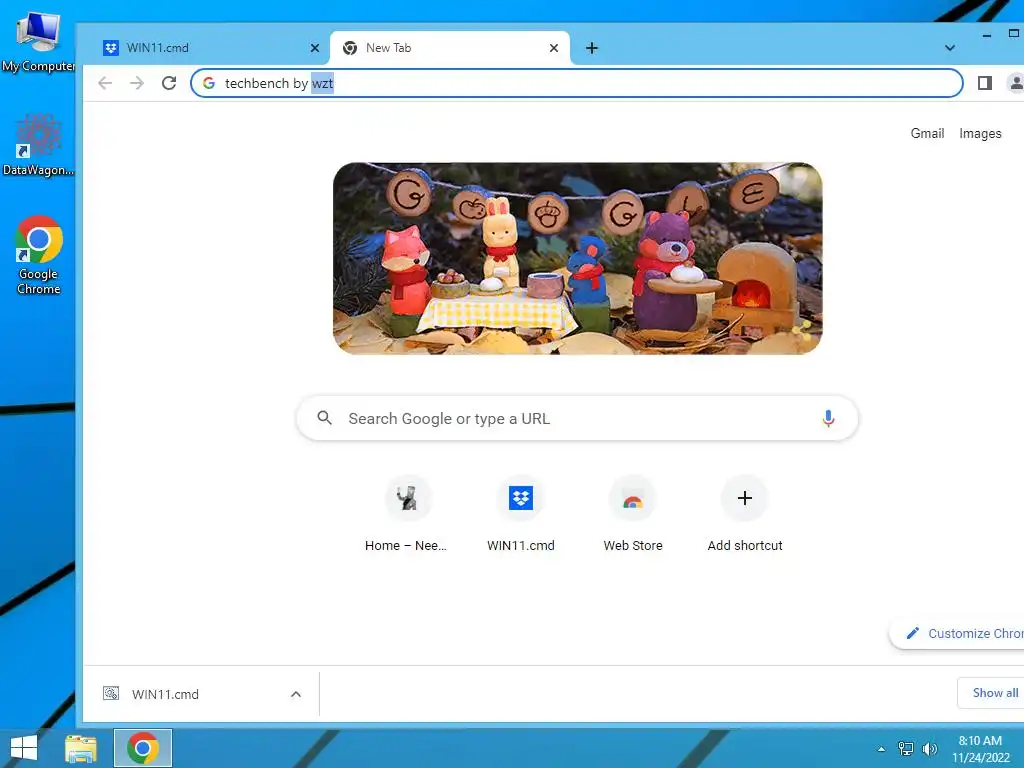
Task: Minimize the Chrome window
Action: 987,35
